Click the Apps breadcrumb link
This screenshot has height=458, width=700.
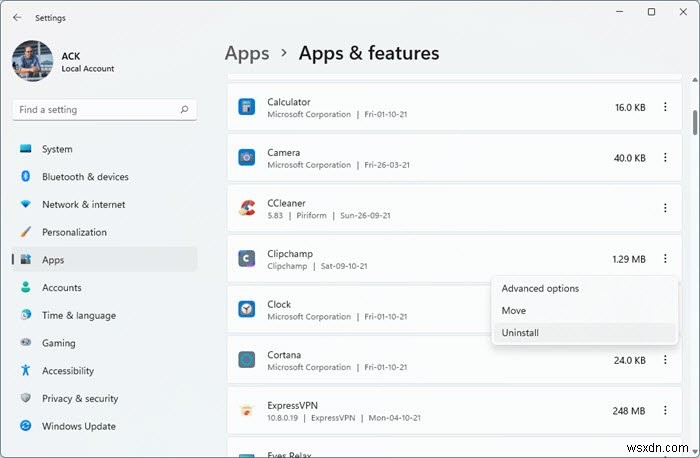coord(247,53)
